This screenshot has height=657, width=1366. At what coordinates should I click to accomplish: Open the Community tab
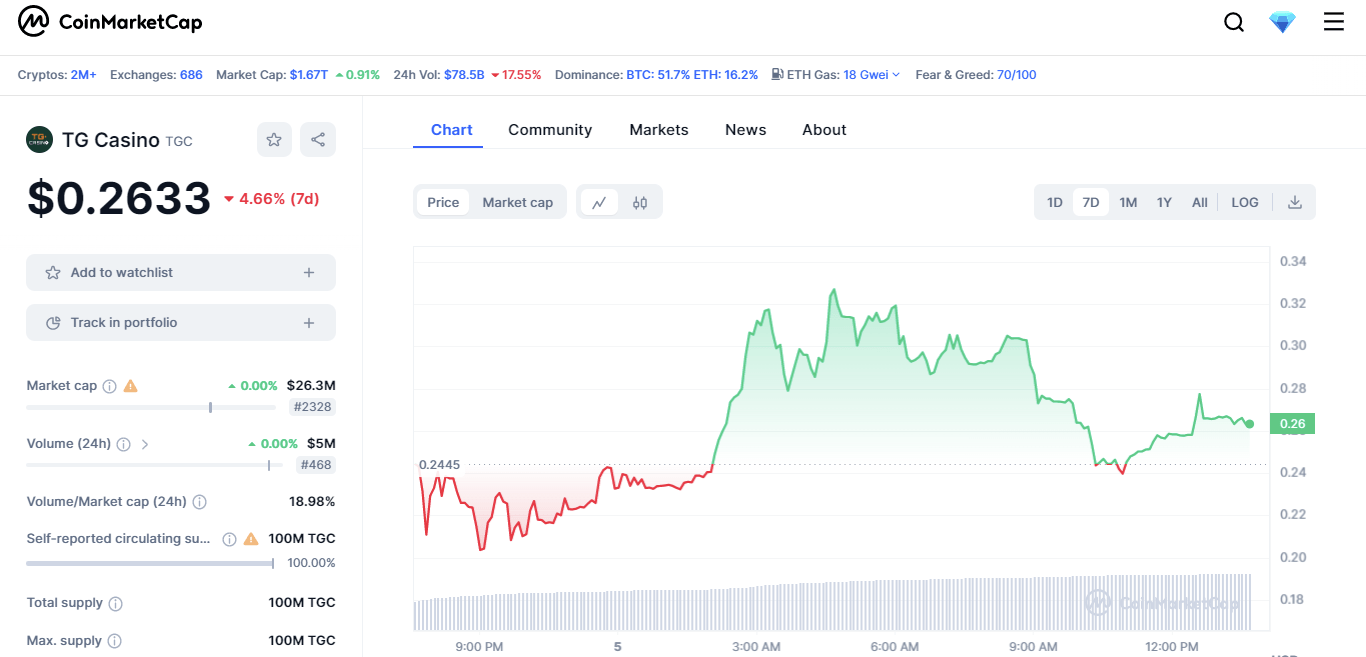550,130
